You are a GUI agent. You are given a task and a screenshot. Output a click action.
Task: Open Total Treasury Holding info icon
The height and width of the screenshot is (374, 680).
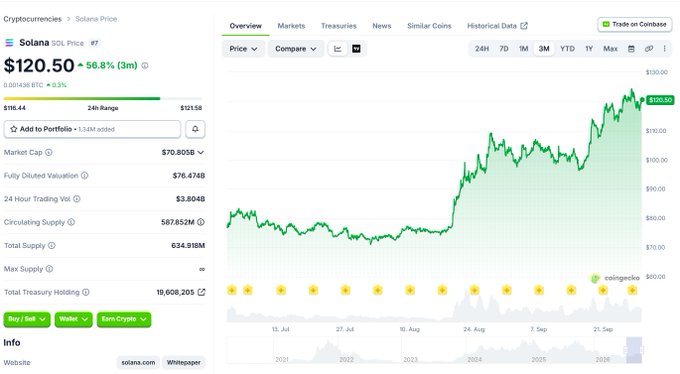(86, 292)
